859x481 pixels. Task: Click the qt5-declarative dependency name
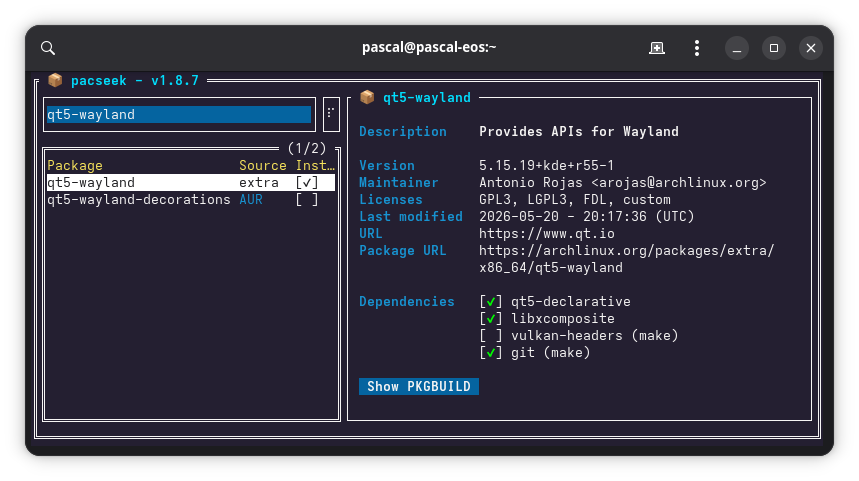571,301
